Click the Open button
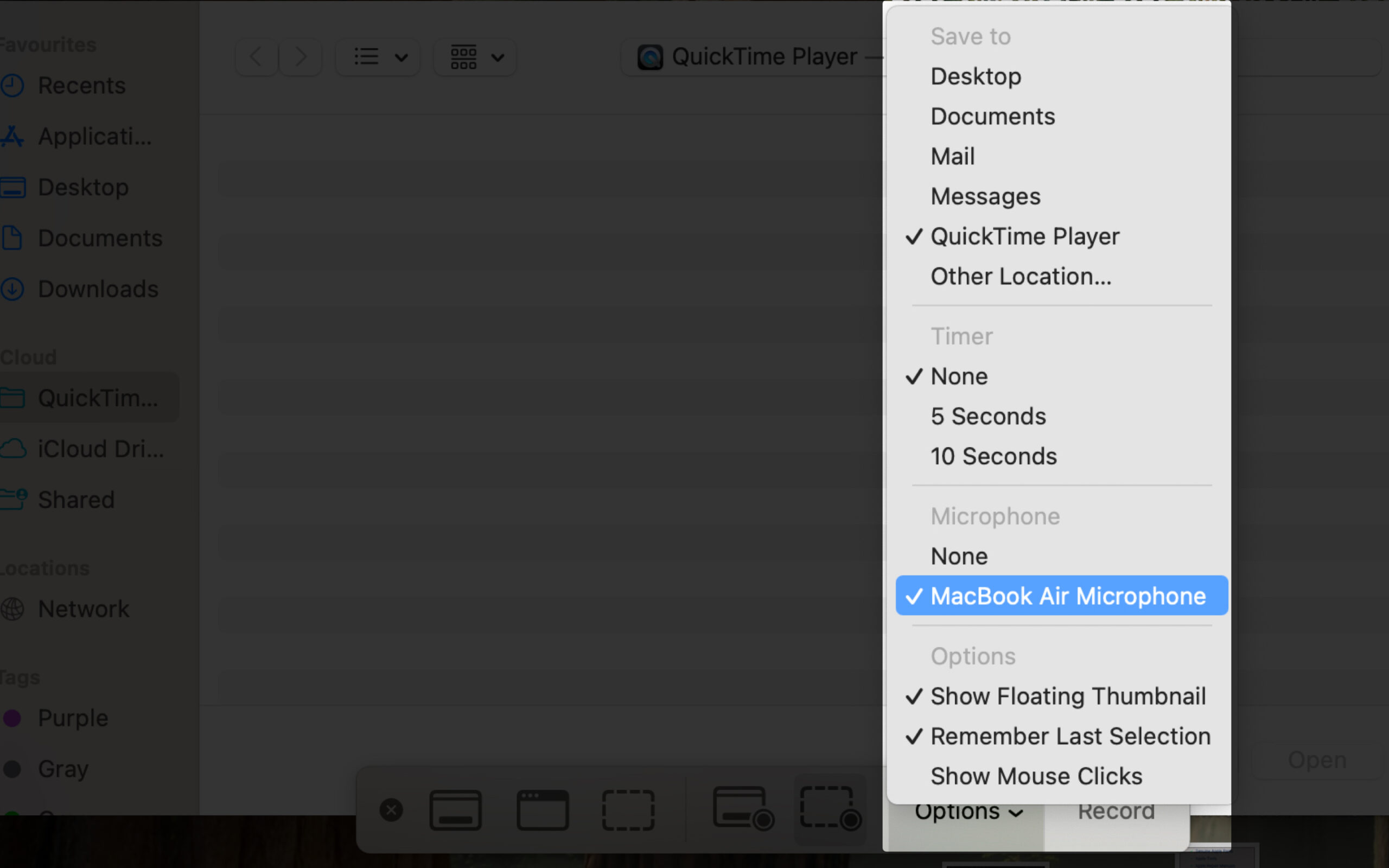The width and height of the screenshot is (1389, 868). [1317, 759]
